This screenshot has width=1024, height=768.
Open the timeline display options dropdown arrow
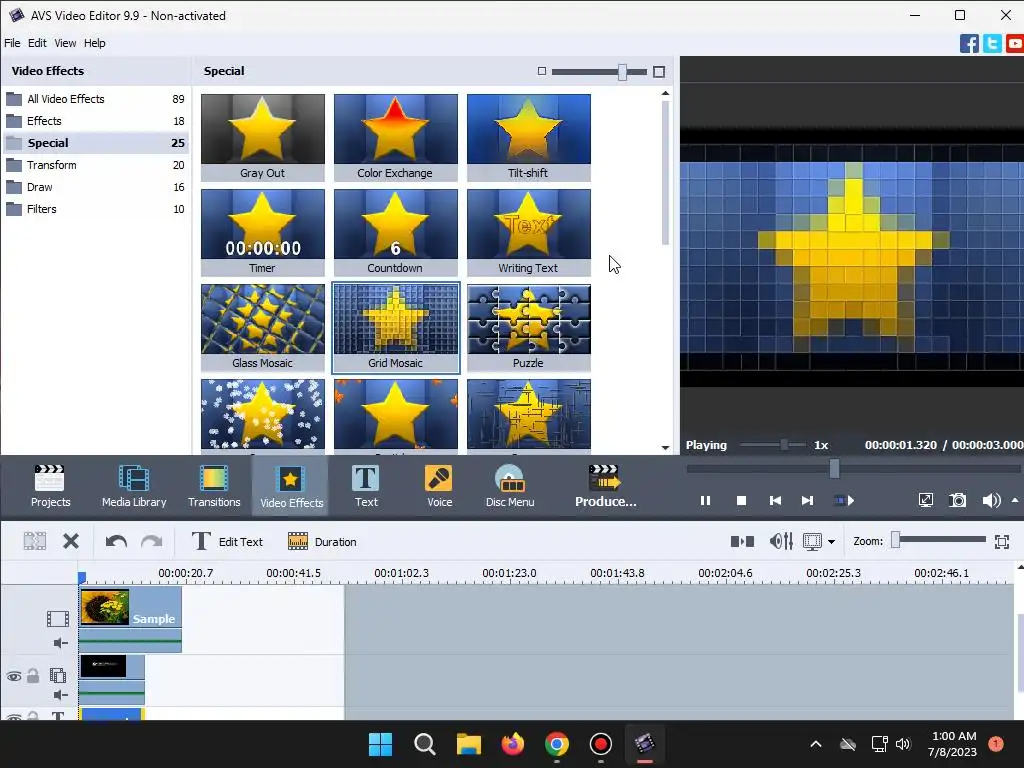[831, 541]
